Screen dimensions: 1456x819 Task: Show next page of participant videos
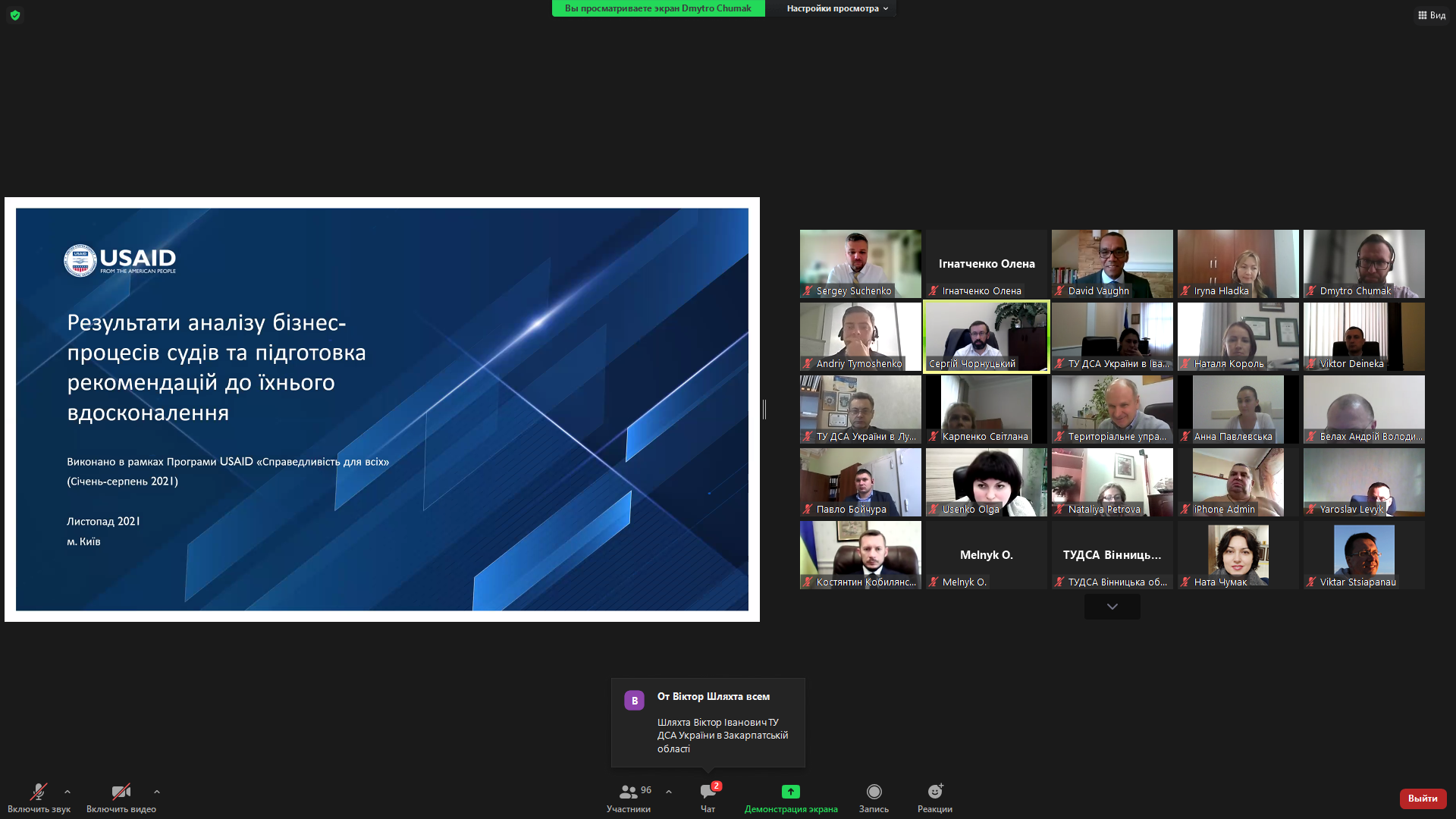(1112, 607)
